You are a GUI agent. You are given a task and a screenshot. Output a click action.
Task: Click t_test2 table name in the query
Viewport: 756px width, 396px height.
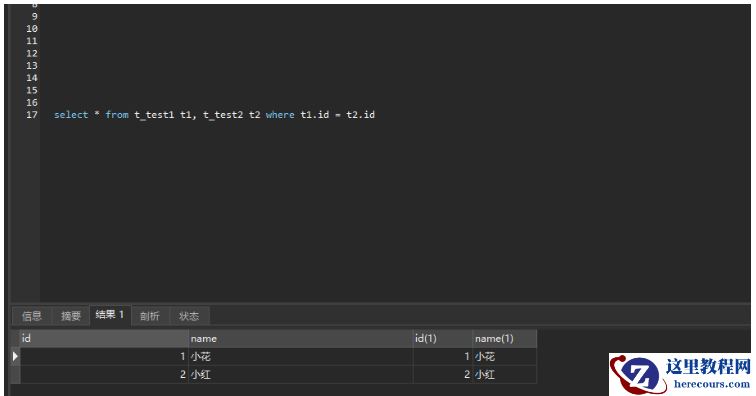223,115
